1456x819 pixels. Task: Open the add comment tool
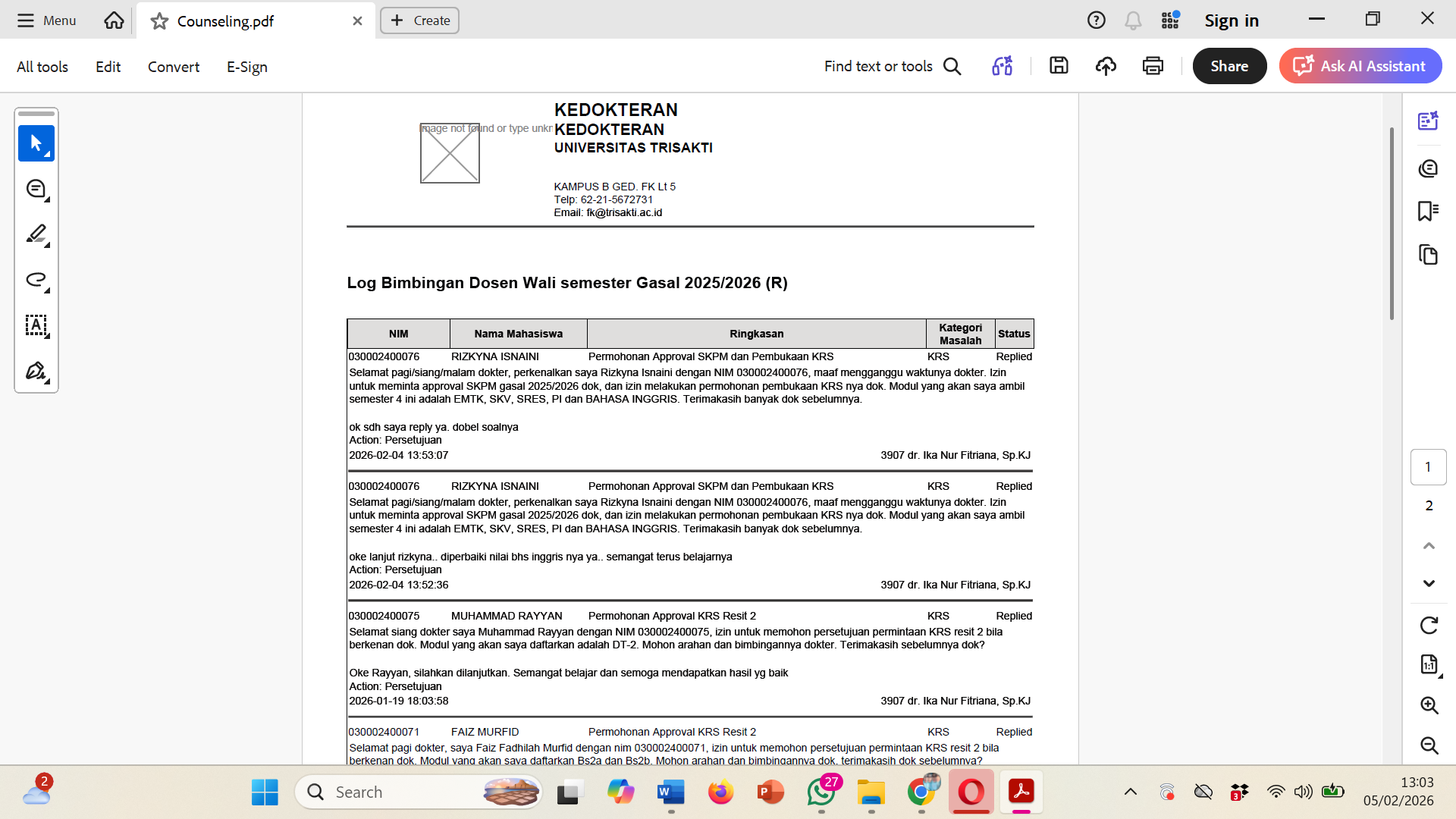pyautogui.click(x=36, y=189)
